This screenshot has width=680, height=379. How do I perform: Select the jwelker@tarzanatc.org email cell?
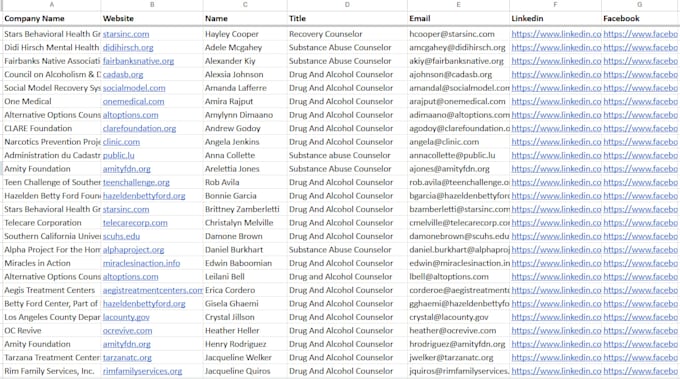coord(458,357)
